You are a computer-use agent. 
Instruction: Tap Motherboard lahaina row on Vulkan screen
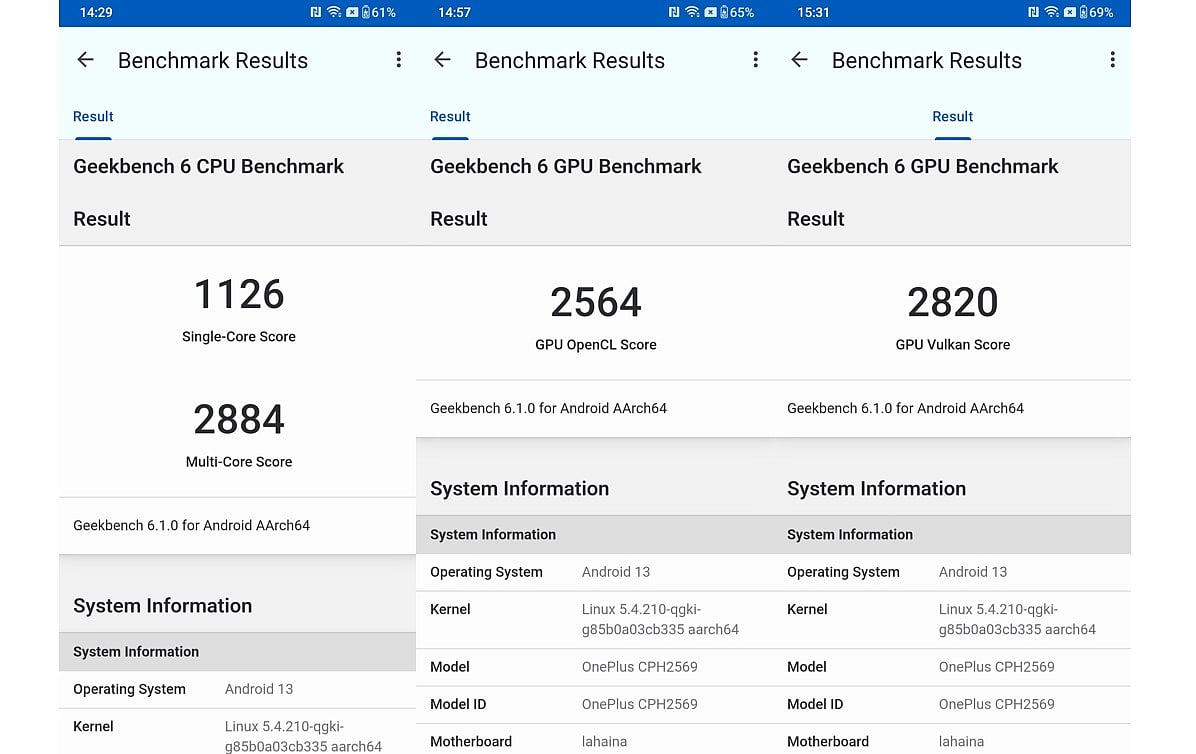click(x=952, y=740)
